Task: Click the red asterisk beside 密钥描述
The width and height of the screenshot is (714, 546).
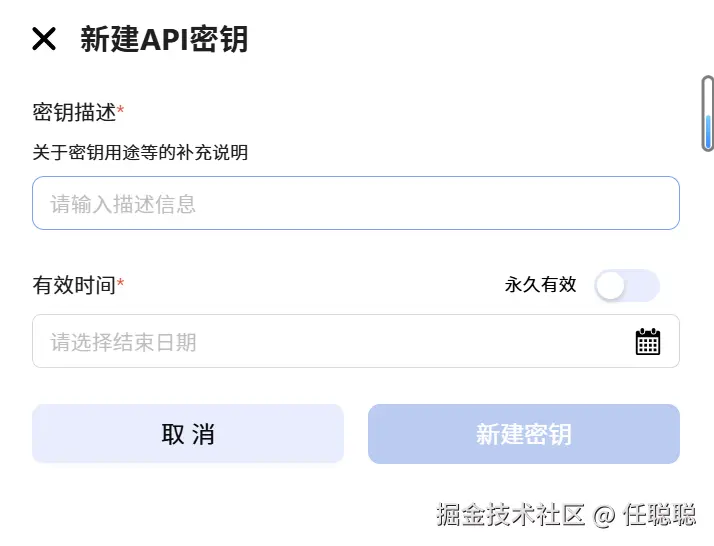Action: 121,110
